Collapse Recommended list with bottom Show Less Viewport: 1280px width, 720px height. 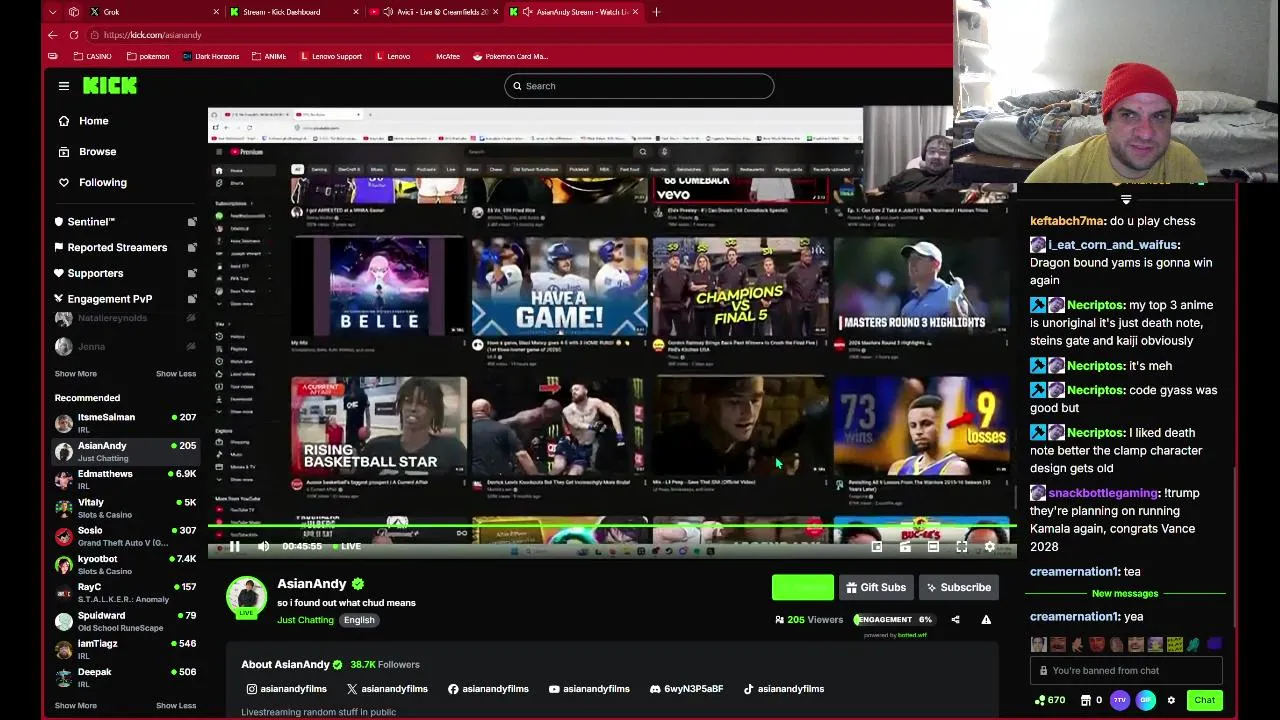click(176, 706)
